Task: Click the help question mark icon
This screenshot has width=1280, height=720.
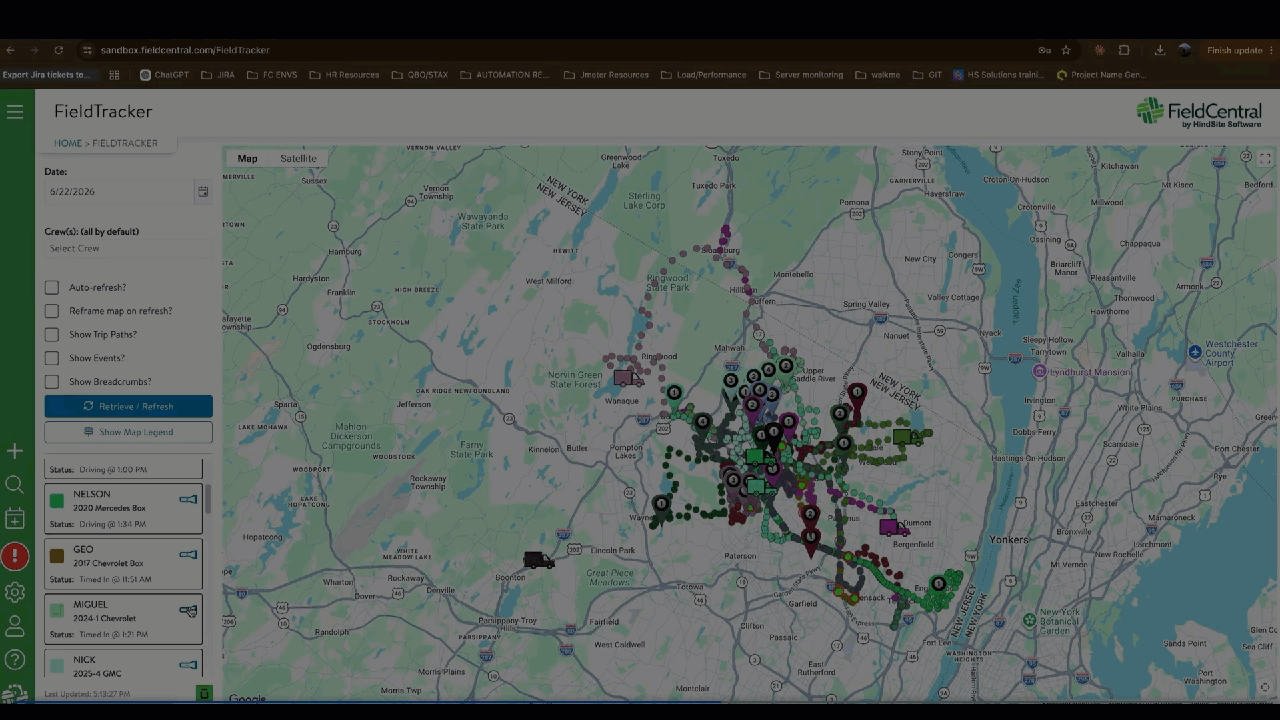Action: click(x=15, y=659)
